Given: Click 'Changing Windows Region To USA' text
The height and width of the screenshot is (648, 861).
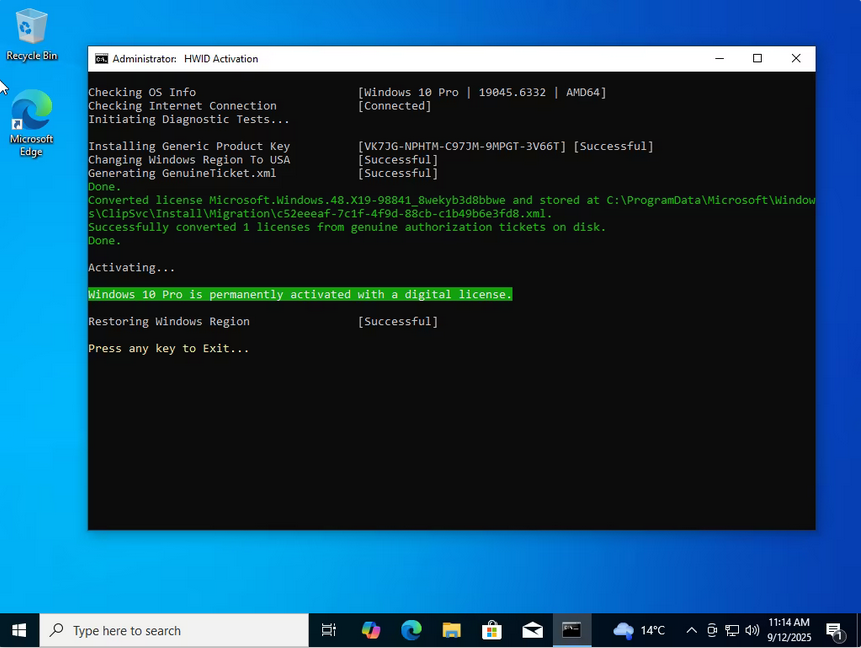Looking at the screenshot, I should (x=189, y=160).
